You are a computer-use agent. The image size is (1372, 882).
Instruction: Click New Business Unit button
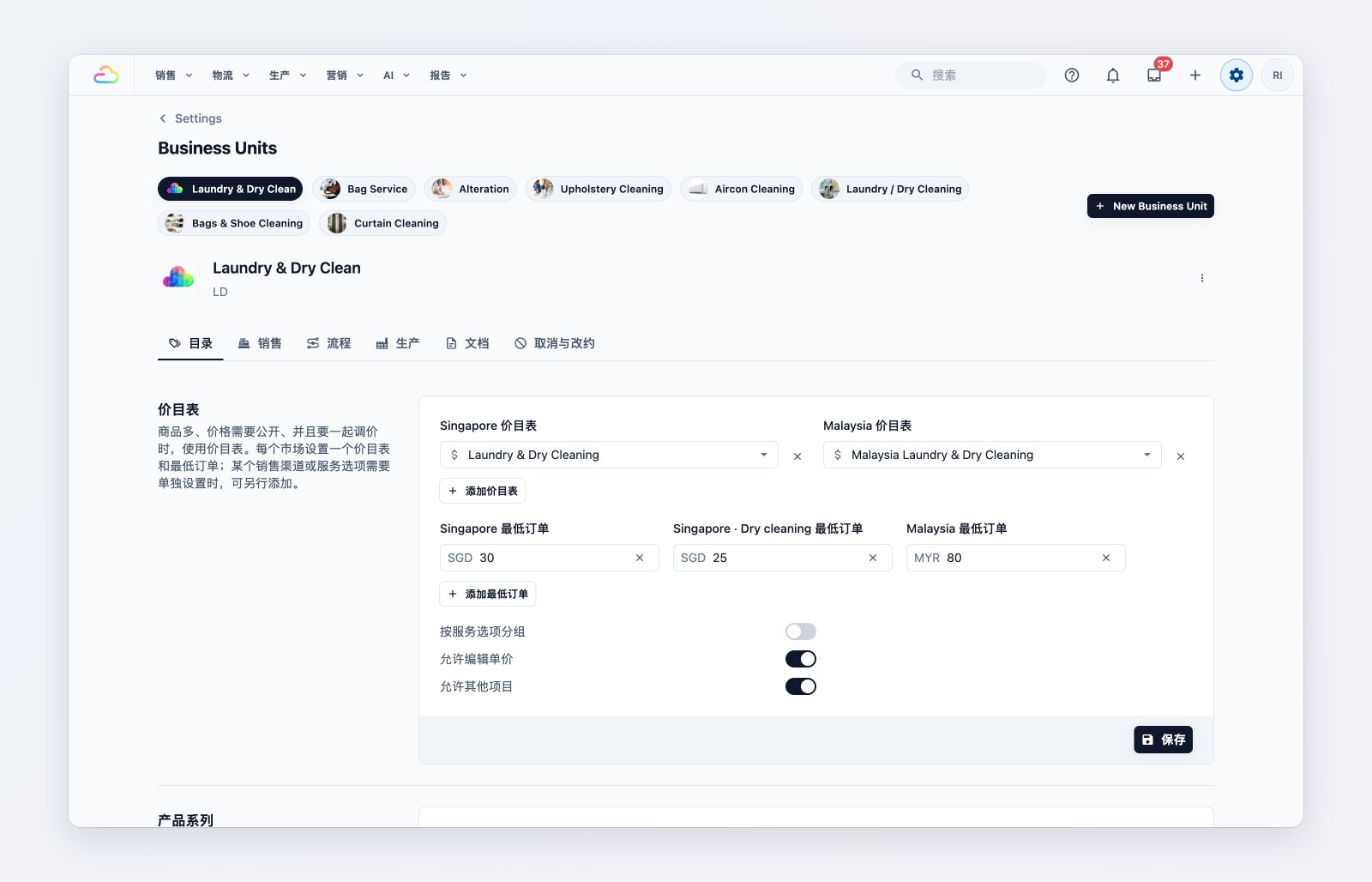(x=1151, y=206)
